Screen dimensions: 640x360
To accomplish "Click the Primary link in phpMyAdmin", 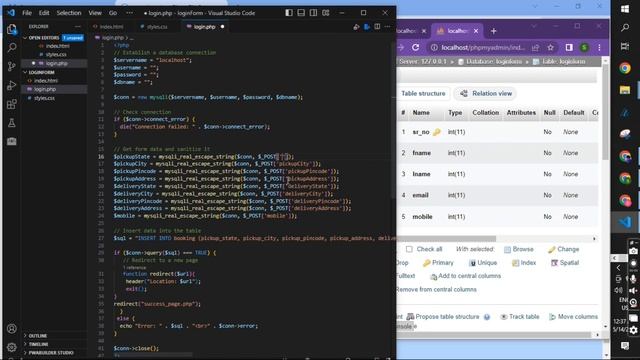I will [x=438, y=263].
